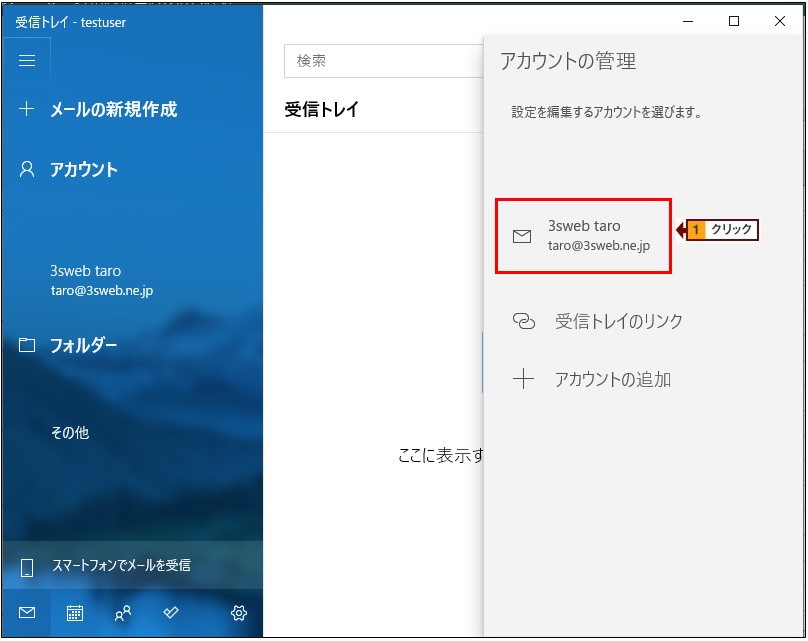808x641 pixels.
Task: Select その他 folder item
Action: [70, 432]
